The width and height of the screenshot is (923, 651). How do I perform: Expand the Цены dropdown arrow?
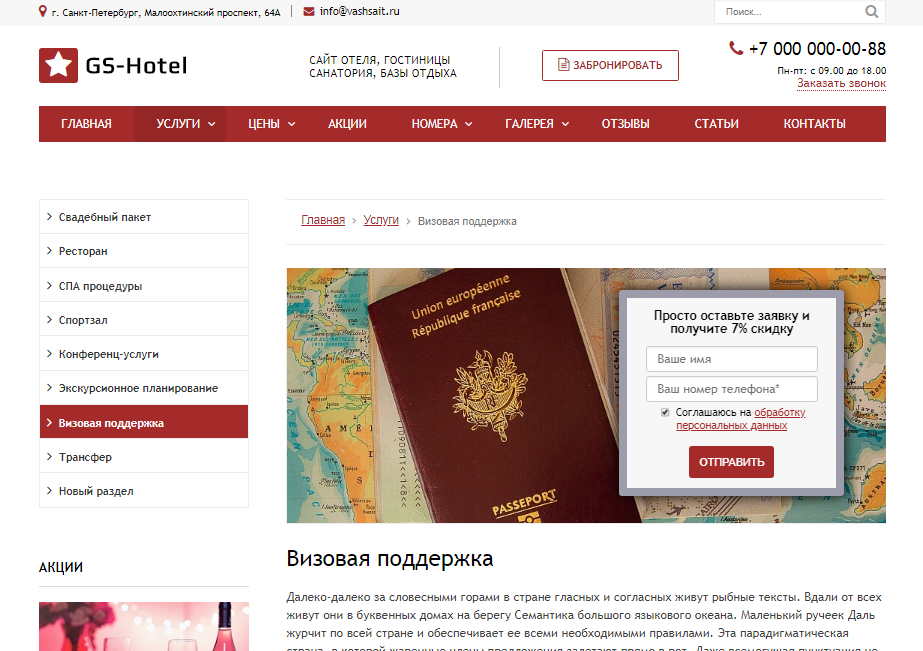pos(291,124)
